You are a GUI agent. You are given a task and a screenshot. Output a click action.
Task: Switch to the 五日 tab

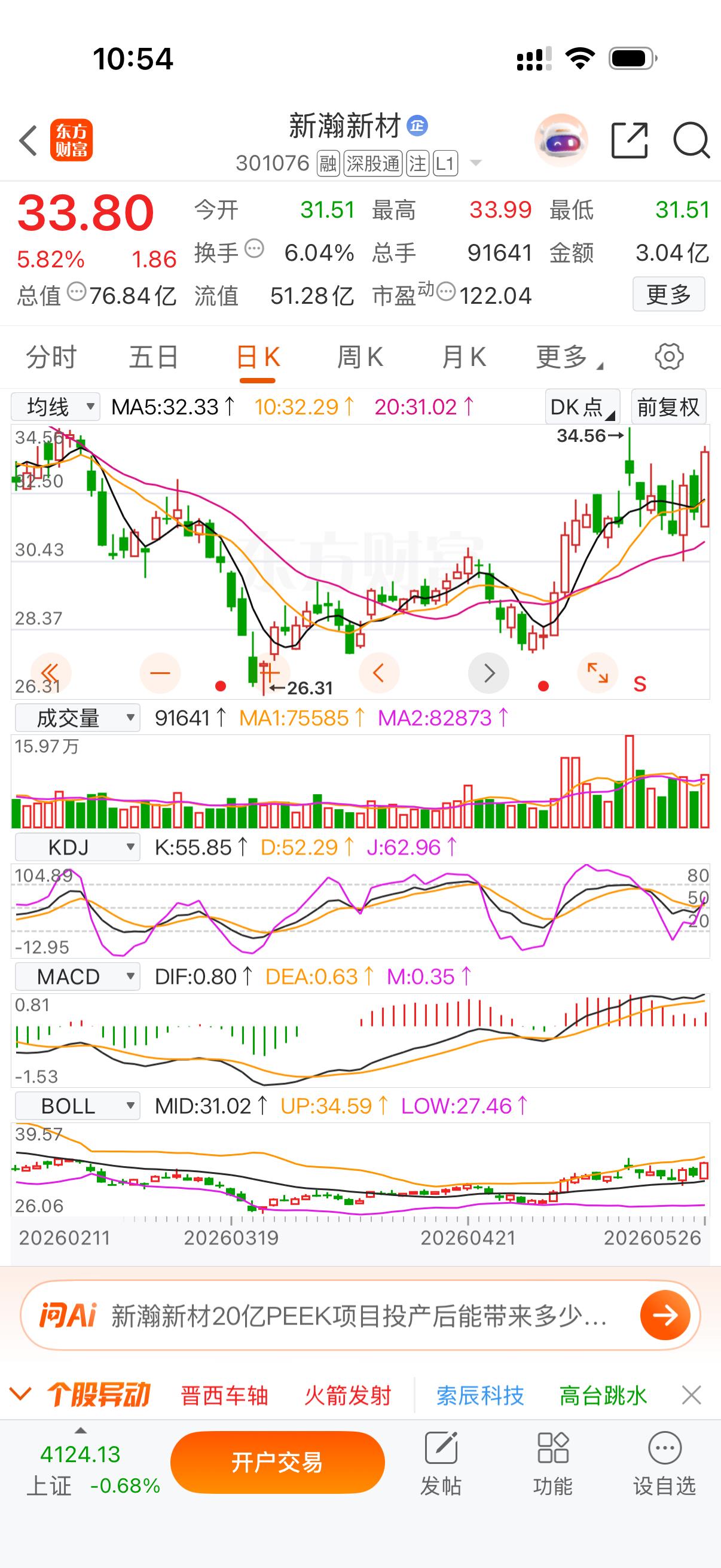153,356
